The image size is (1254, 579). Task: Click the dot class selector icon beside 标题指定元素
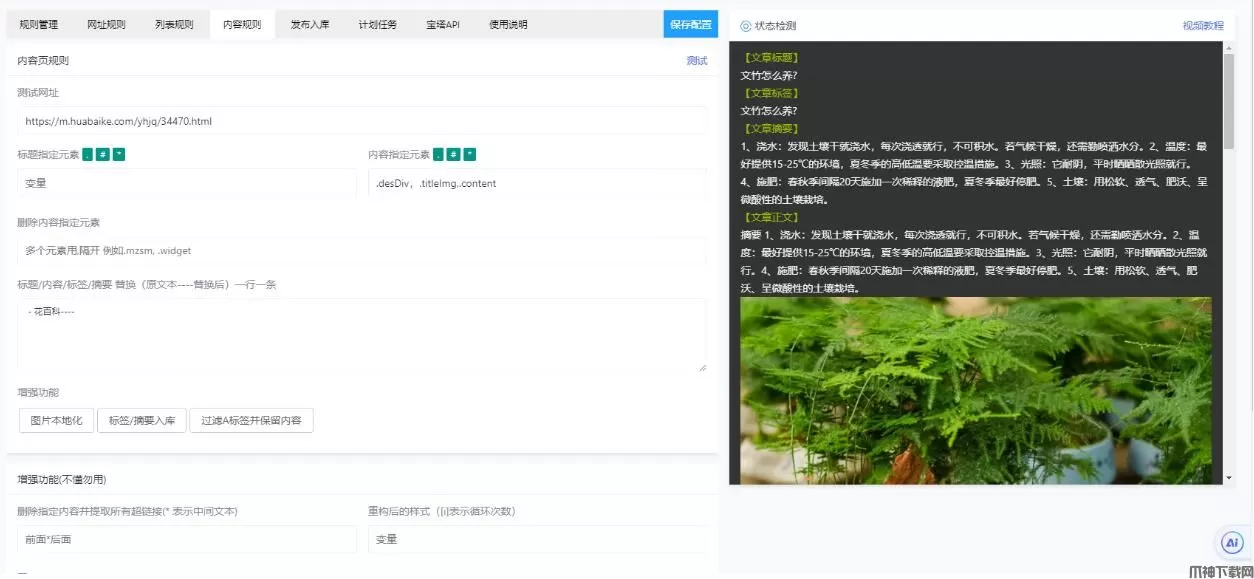(87, 155)
